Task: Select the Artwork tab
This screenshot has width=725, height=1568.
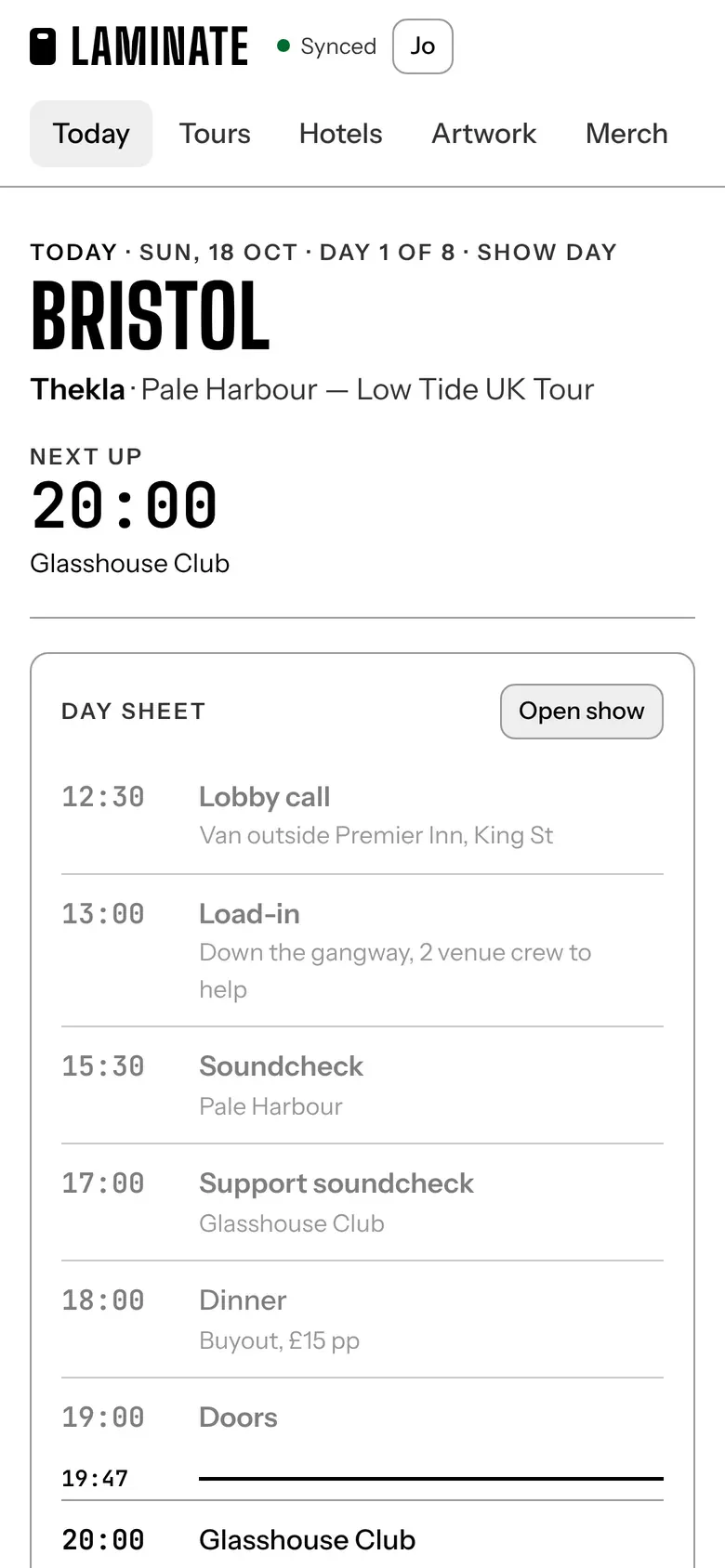Action: tap(484, 134)
